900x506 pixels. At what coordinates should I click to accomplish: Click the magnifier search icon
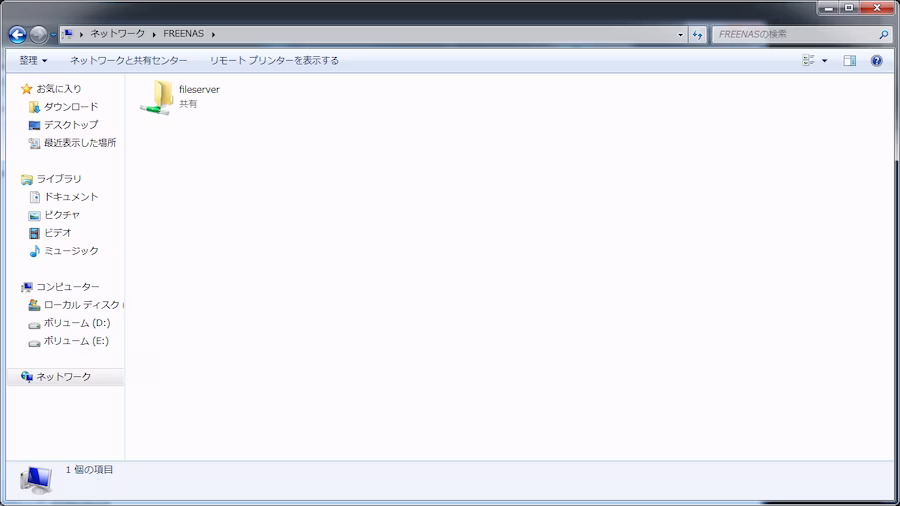pyautogui.click(x=884, y=34)
